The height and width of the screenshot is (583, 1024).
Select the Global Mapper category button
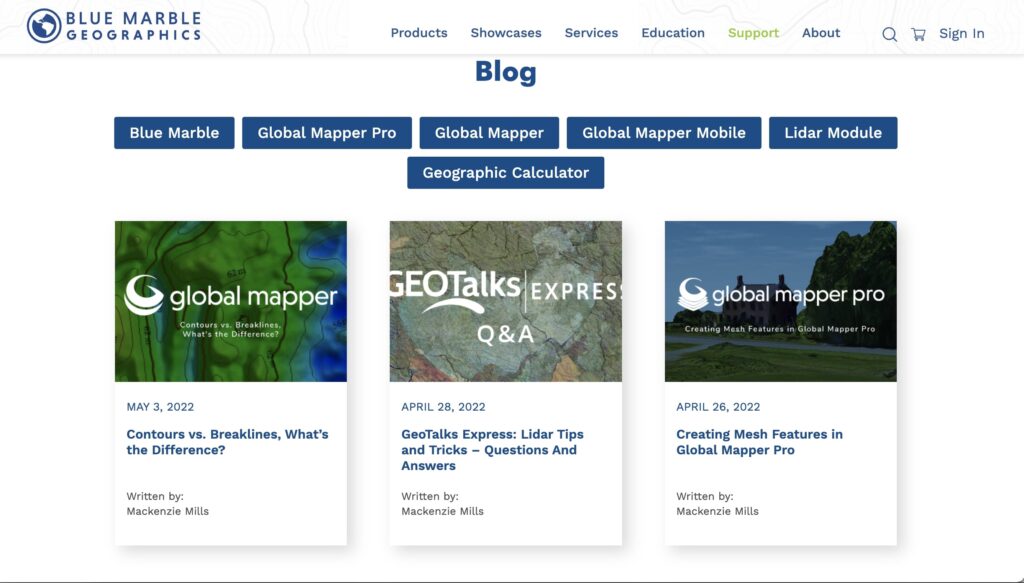coord(489,133)
